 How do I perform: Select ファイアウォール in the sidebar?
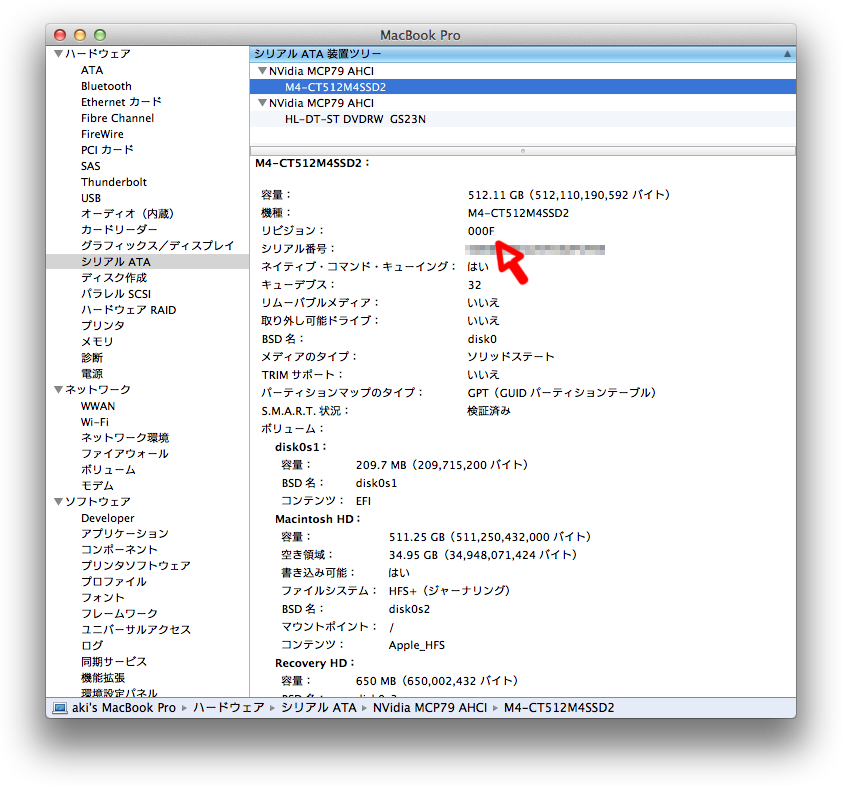pyautogui.click(x=125, y=454)
